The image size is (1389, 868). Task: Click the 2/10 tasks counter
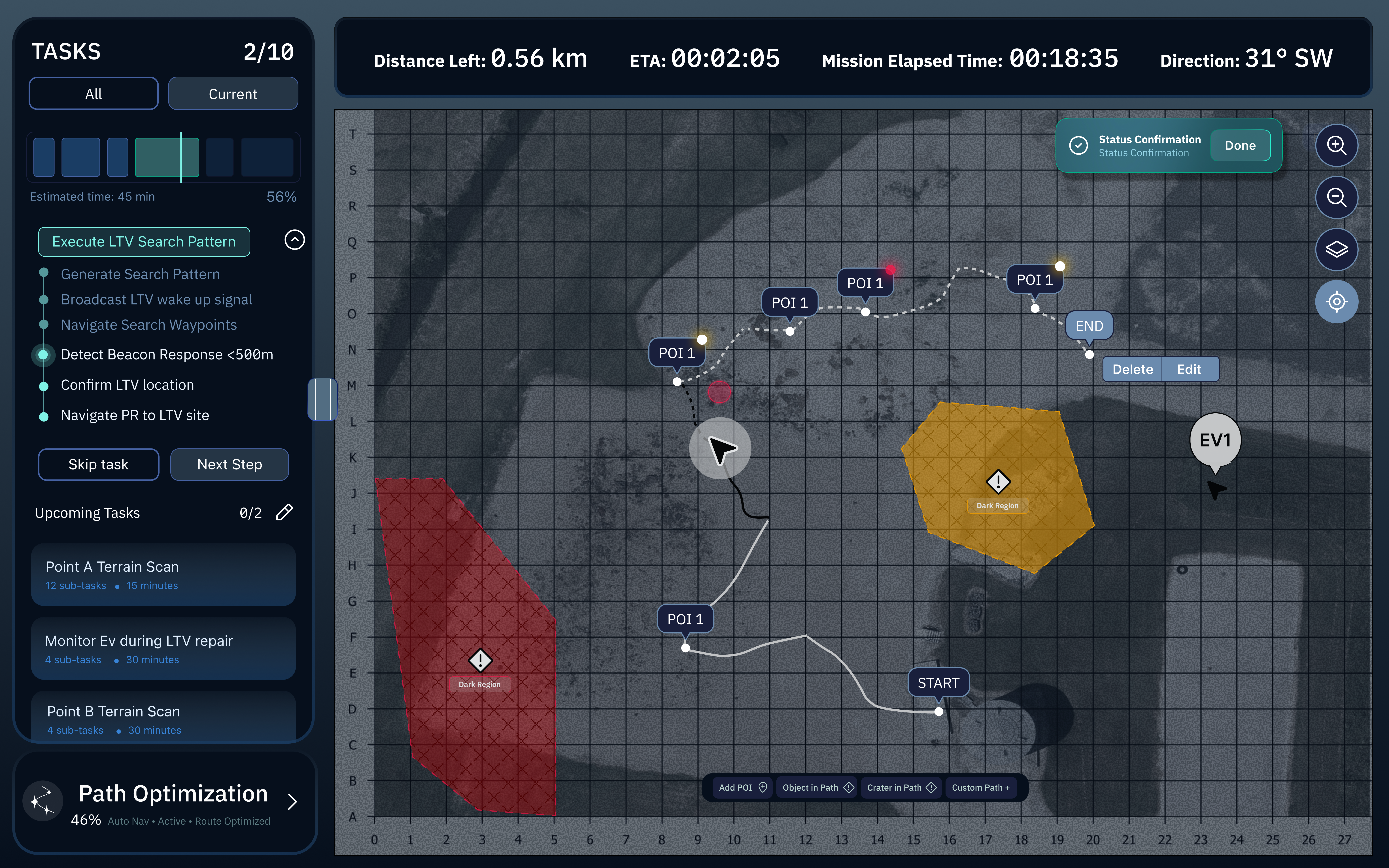269,52
